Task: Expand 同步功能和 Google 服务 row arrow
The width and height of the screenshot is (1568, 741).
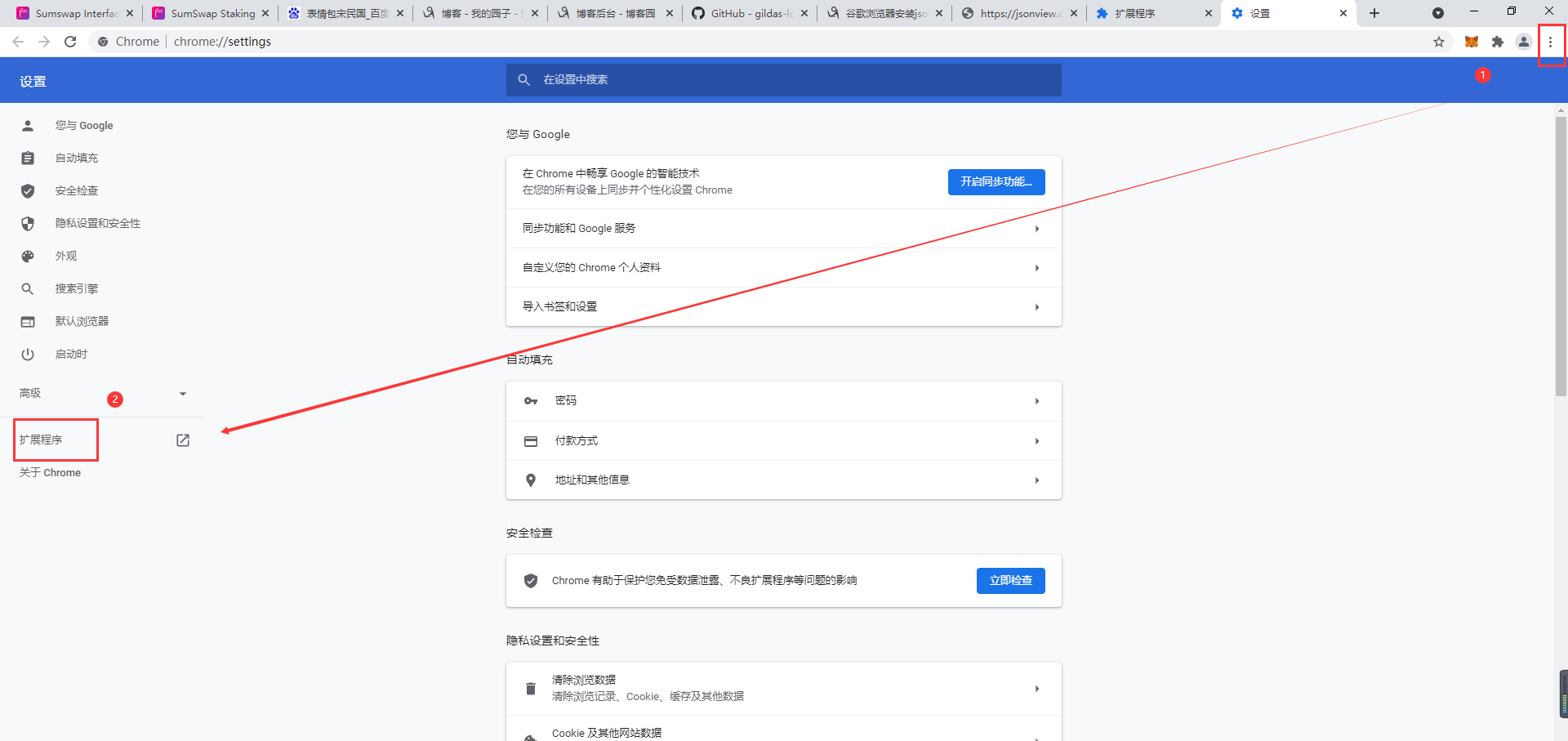Action: pyautogui.click(x=1037, y=229)
